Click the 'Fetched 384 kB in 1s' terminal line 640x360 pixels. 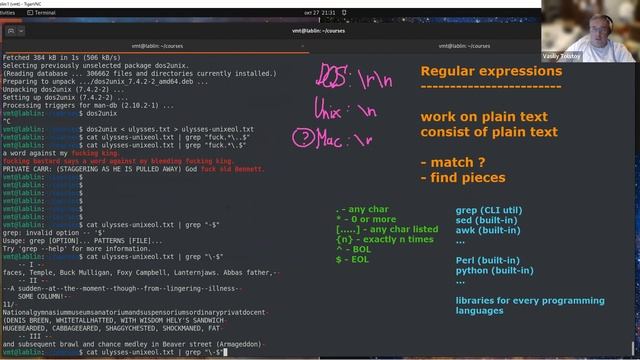[x=62, y=58]
